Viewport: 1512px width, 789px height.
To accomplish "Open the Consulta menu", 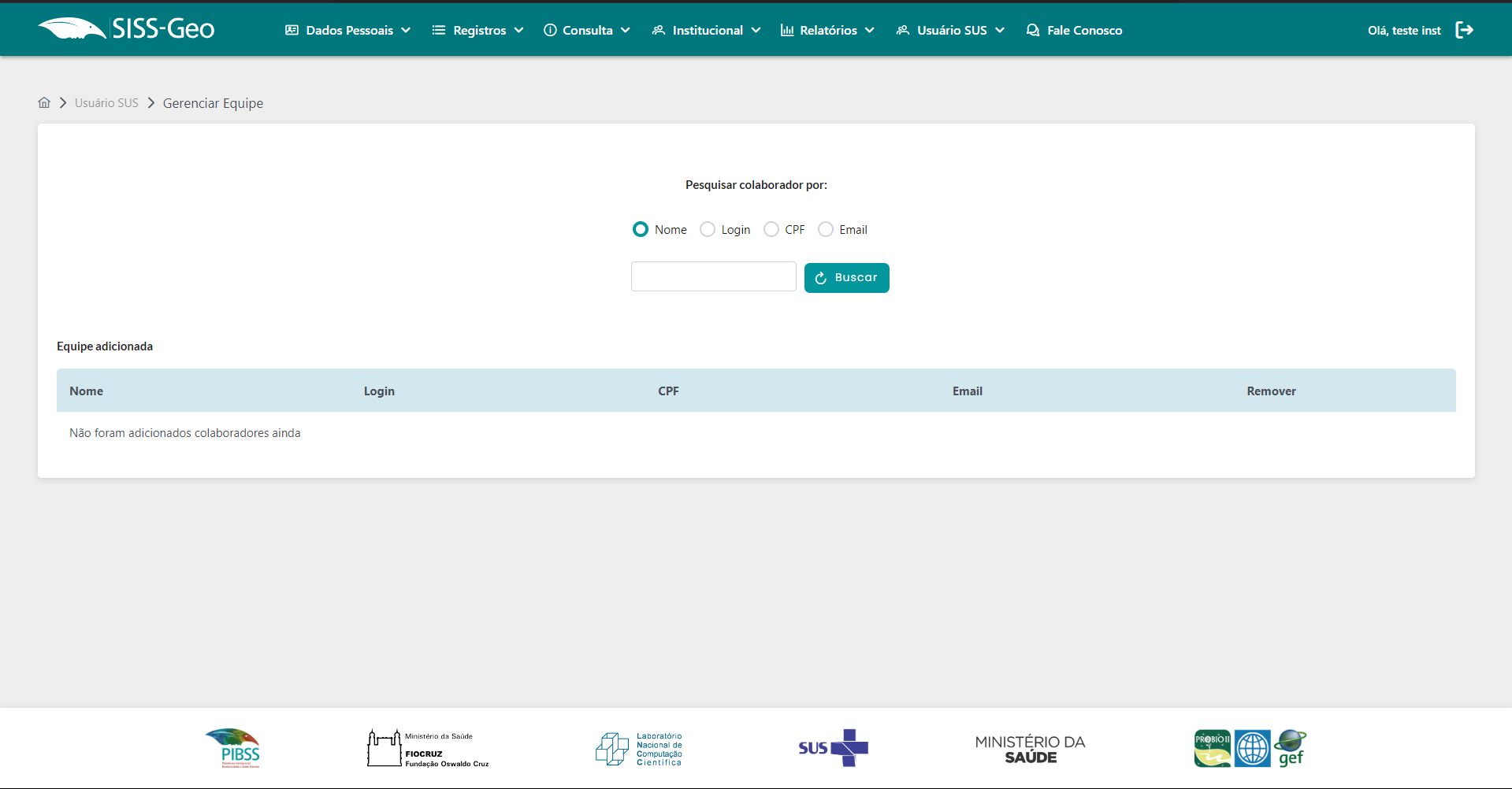I will [587, 30].
